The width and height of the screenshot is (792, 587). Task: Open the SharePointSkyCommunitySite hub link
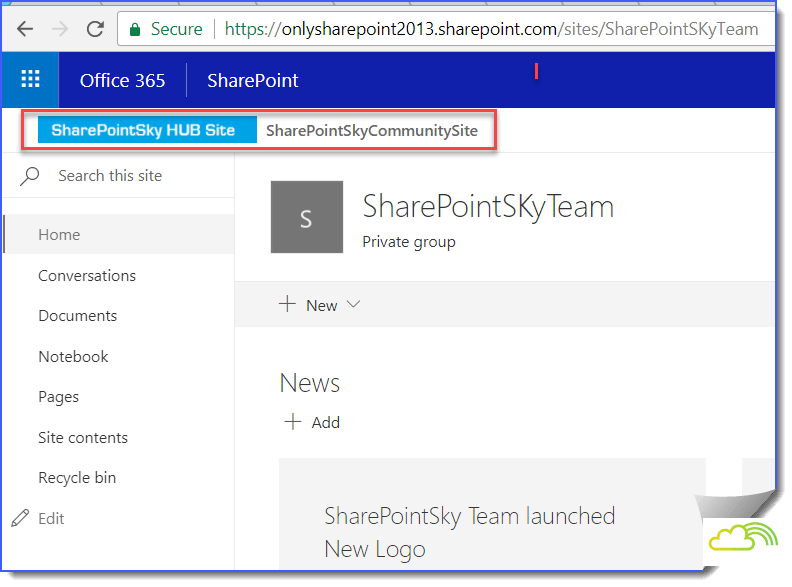(x=372, y=130)
